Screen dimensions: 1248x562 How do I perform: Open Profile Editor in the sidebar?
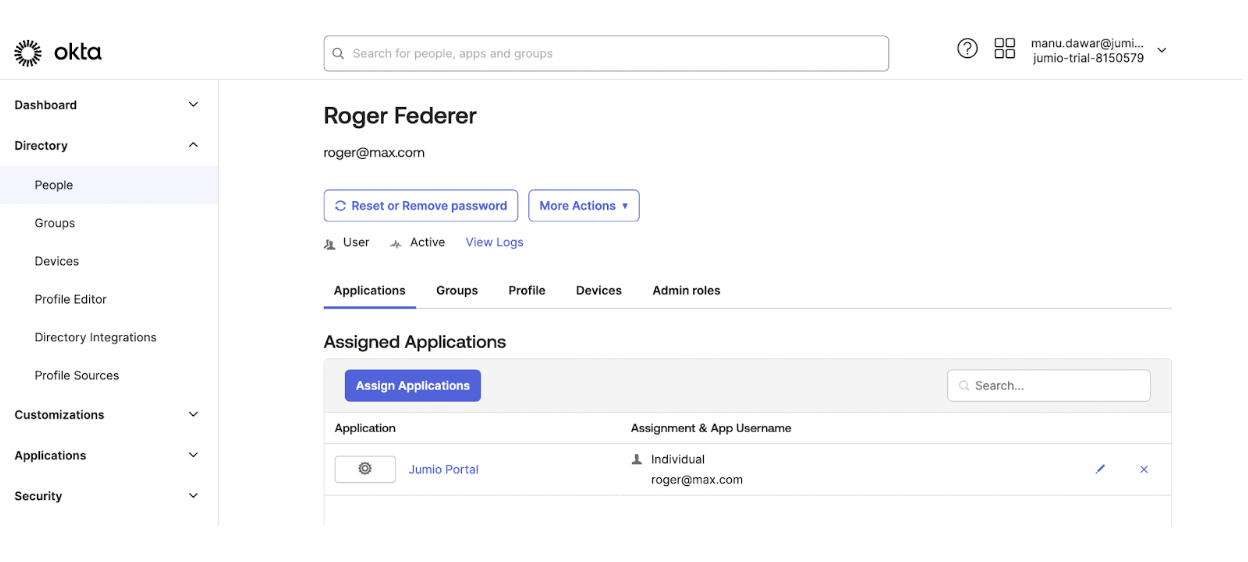(70, 299)
